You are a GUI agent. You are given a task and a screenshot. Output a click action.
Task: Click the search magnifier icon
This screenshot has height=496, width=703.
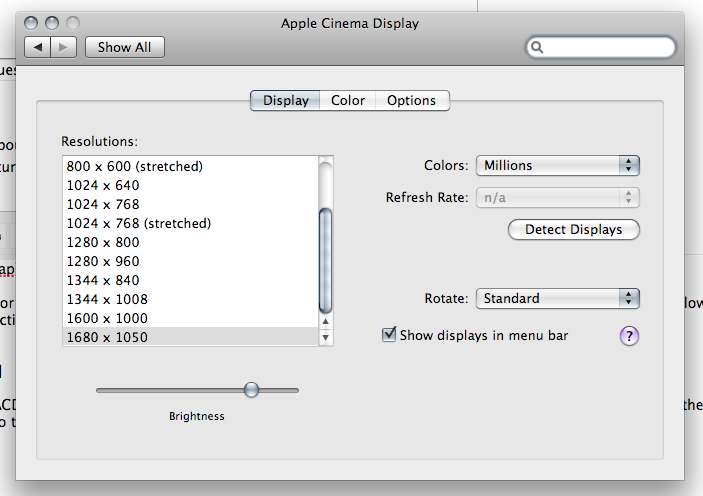tap(537, 47)
